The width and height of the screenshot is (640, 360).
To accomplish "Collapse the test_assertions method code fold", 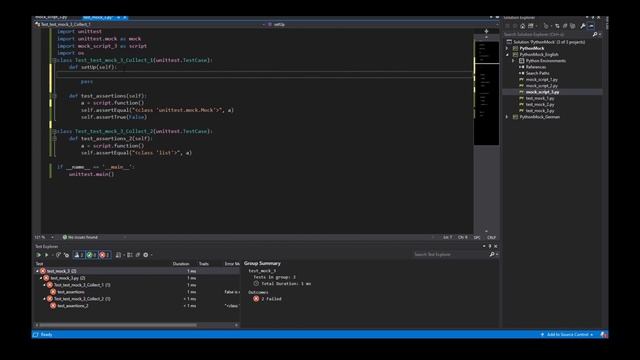I will click(54, 96).
